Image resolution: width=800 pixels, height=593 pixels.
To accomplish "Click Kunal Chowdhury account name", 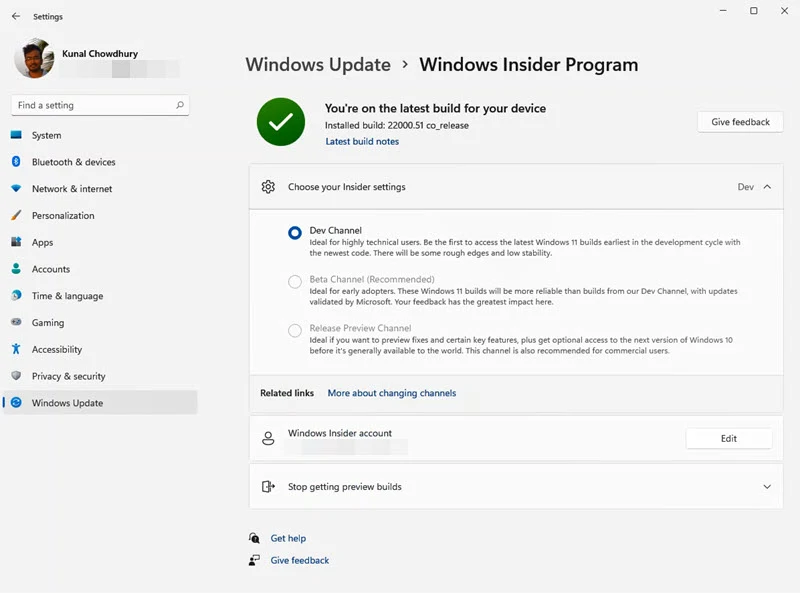I will coord(100,54).
